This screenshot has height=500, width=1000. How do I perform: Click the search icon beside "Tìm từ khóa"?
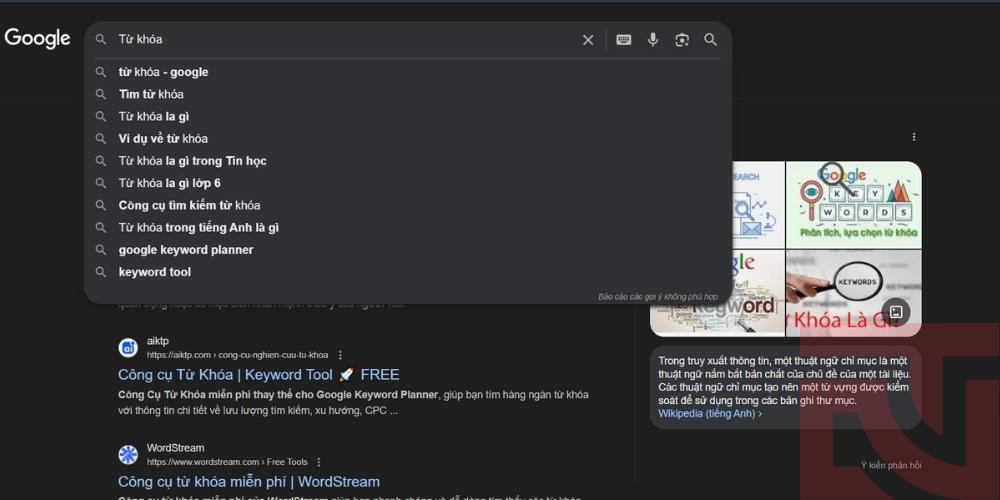coord(101,94)
